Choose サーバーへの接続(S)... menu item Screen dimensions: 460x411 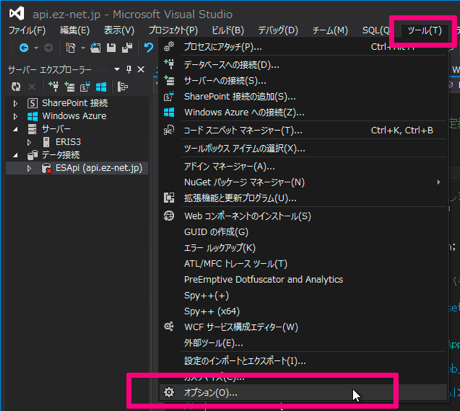pos(303,81)
